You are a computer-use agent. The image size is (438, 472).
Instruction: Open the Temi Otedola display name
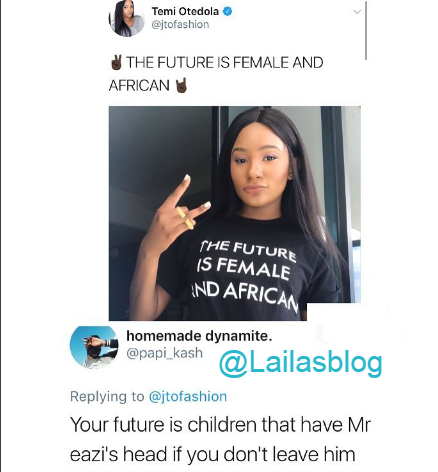point(185,11)
